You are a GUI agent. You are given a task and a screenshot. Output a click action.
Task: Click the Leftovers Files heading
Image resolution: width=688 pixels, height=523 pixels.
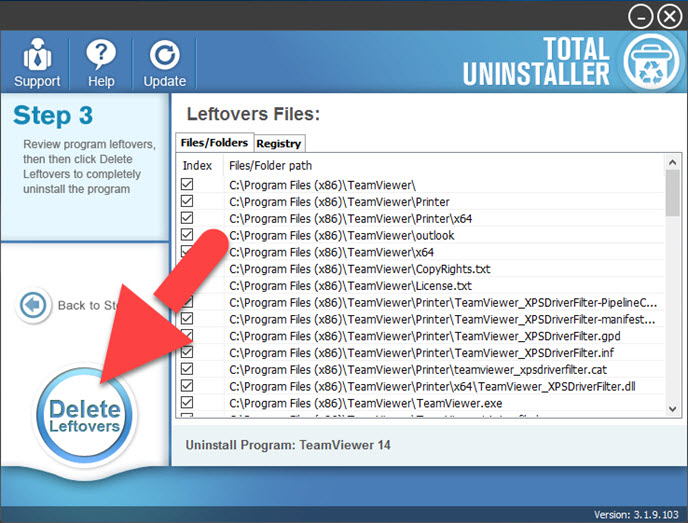pos(253,114)
